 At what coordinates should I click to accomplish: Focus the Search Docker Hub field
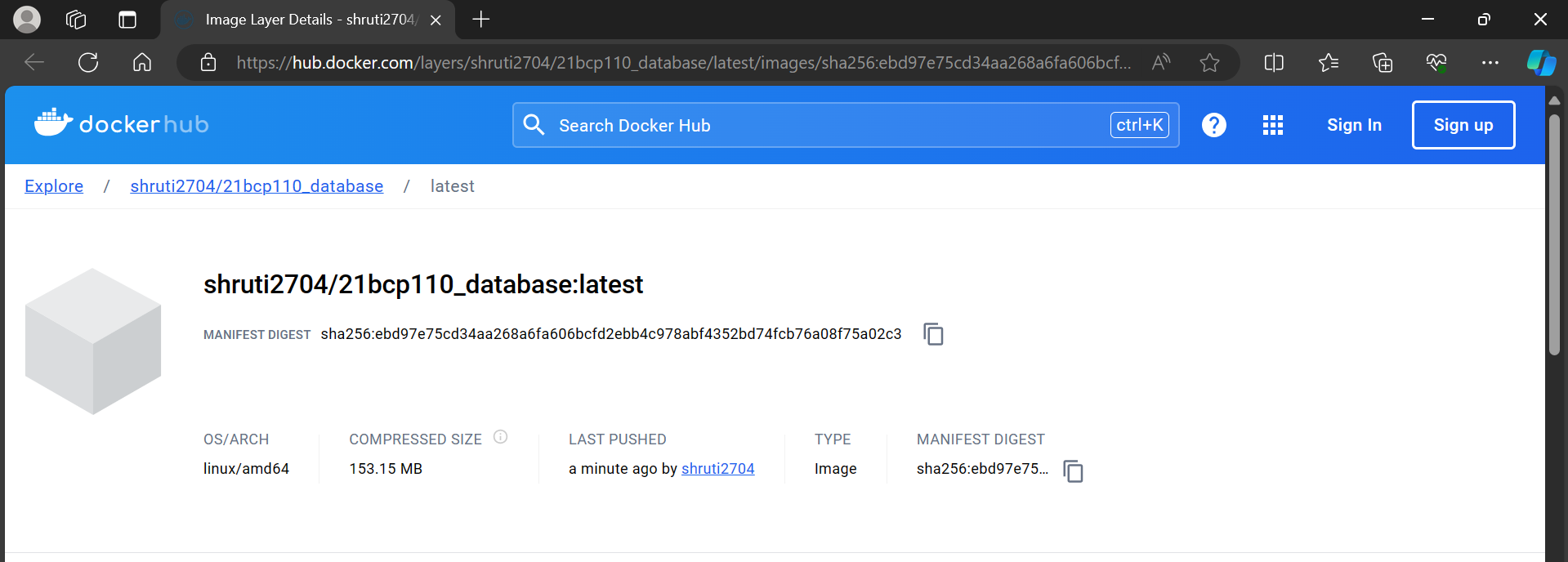(846, 125)
